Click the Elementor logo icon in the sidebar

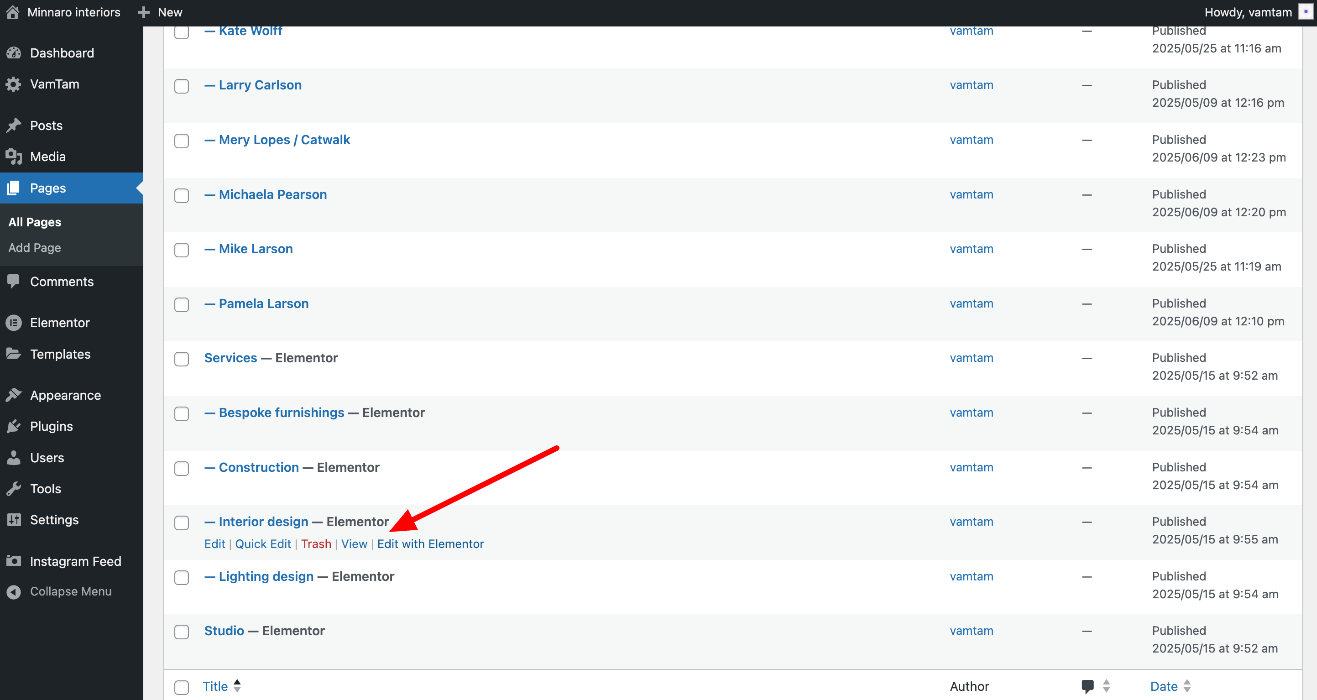[x=13, y=323]
